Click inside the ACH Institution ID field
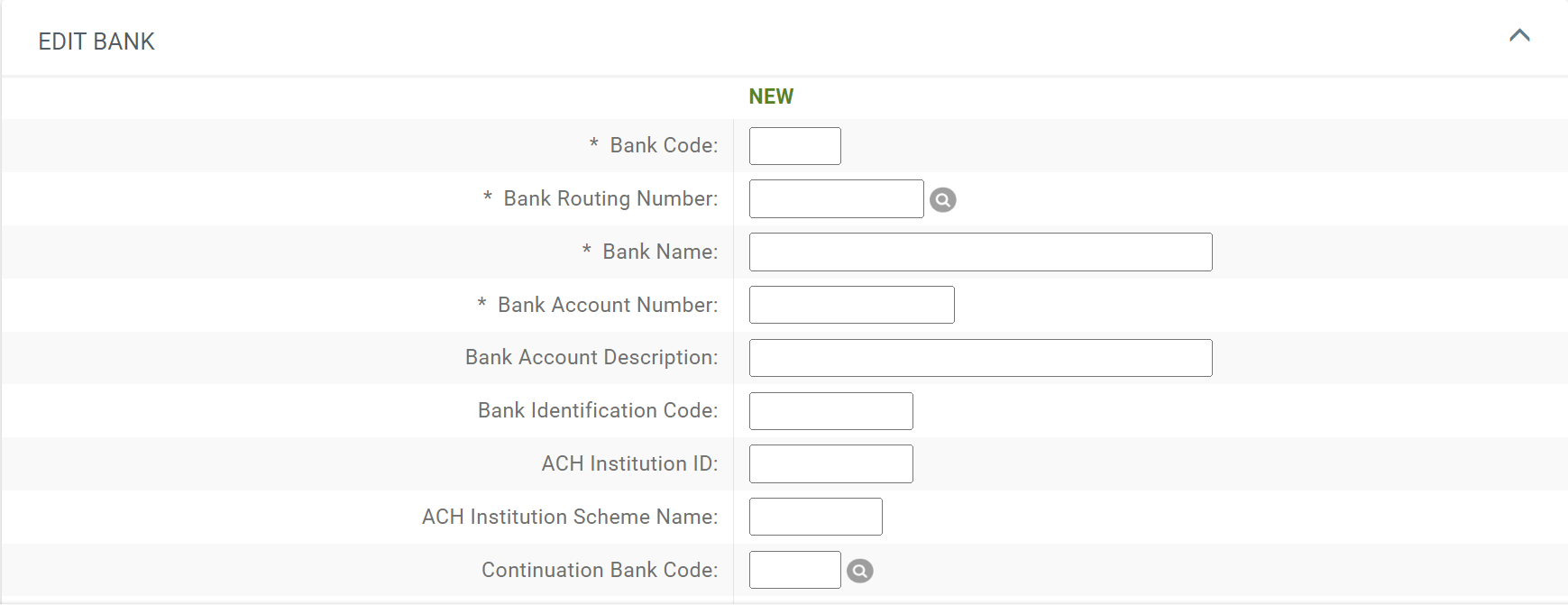 click(x=830, y=463)
